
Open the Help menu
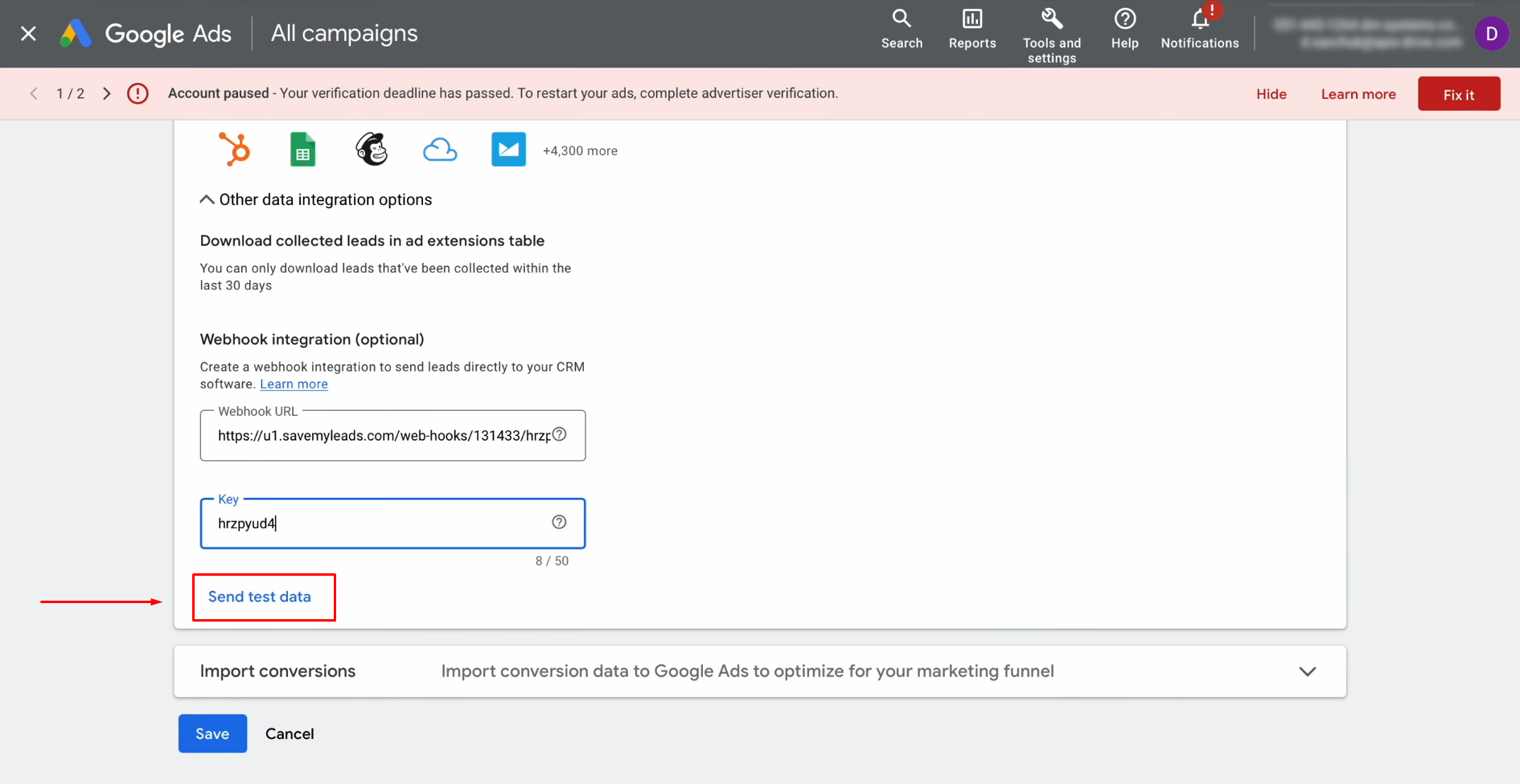(1124, 30)
